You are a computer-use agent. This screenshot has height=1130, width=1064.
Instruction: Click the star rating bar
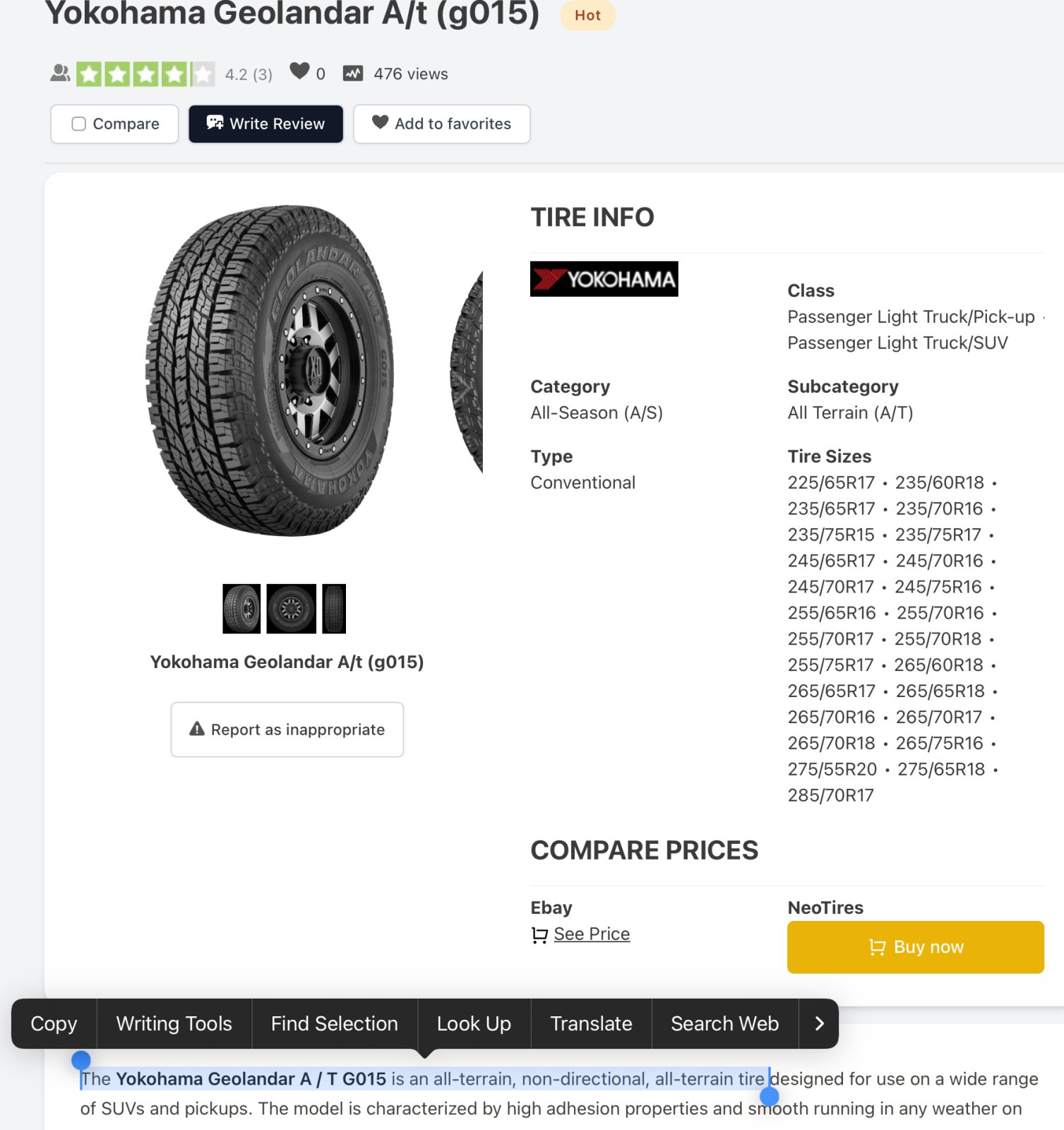(145, 74)
